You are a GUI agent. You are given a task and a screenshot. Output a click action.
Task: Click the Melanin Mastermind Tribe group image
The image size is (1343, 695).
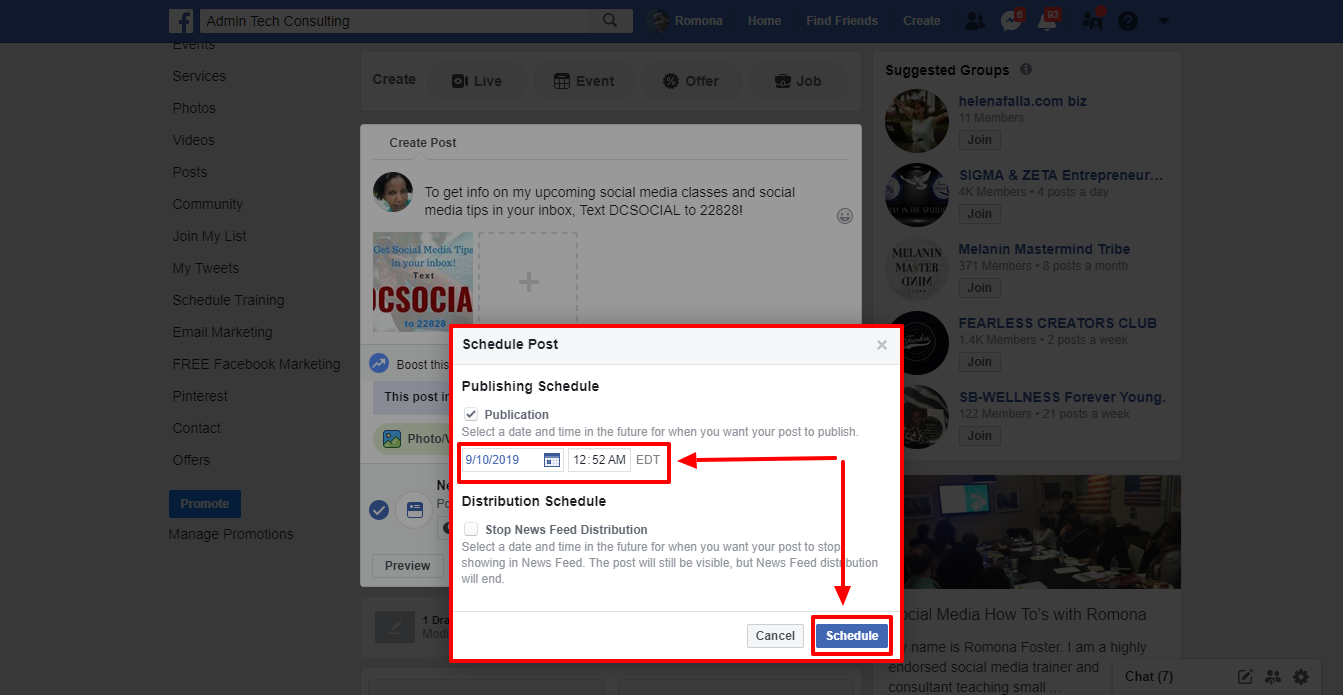pyautogui.click(x=917, y=269)
